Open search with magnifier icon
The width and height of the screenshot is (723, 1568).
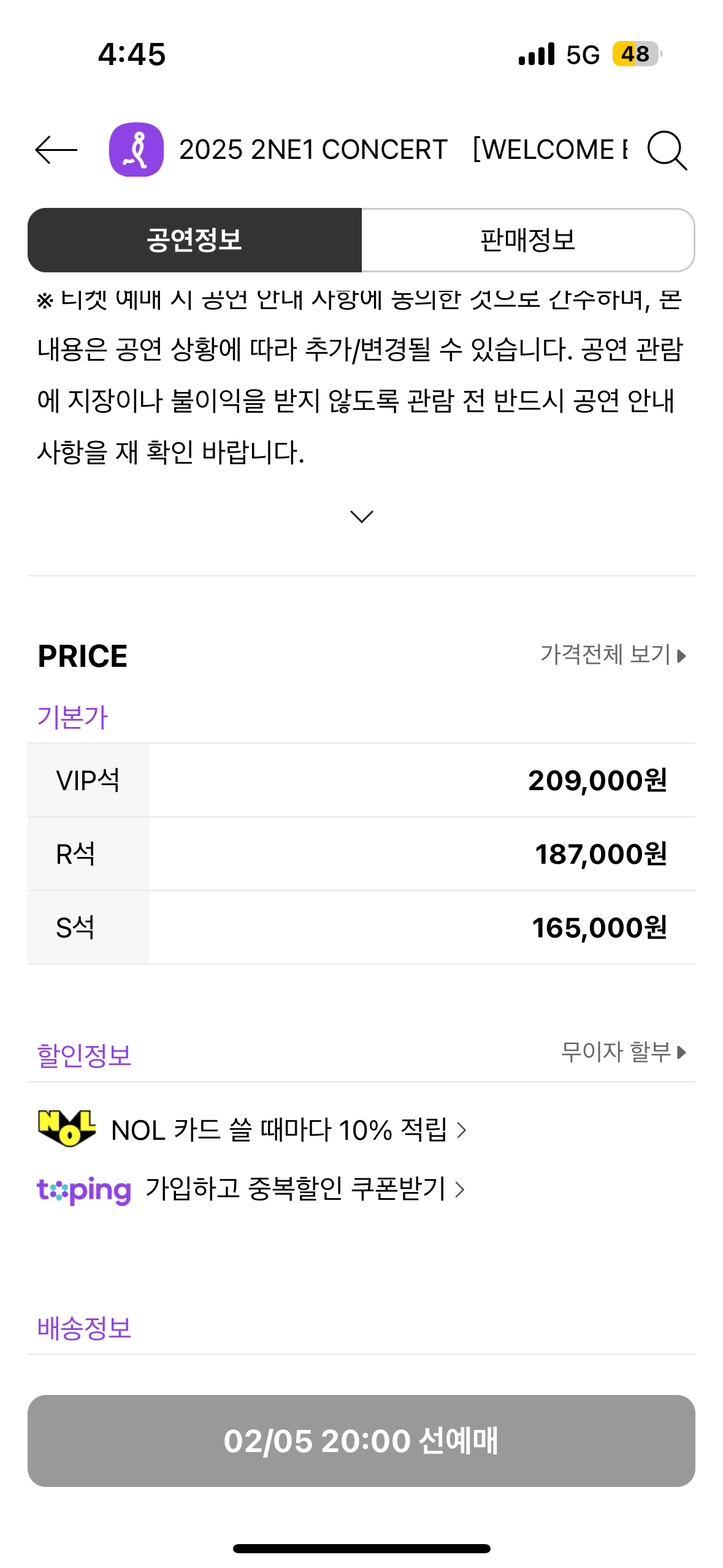[x=667, y=150]
